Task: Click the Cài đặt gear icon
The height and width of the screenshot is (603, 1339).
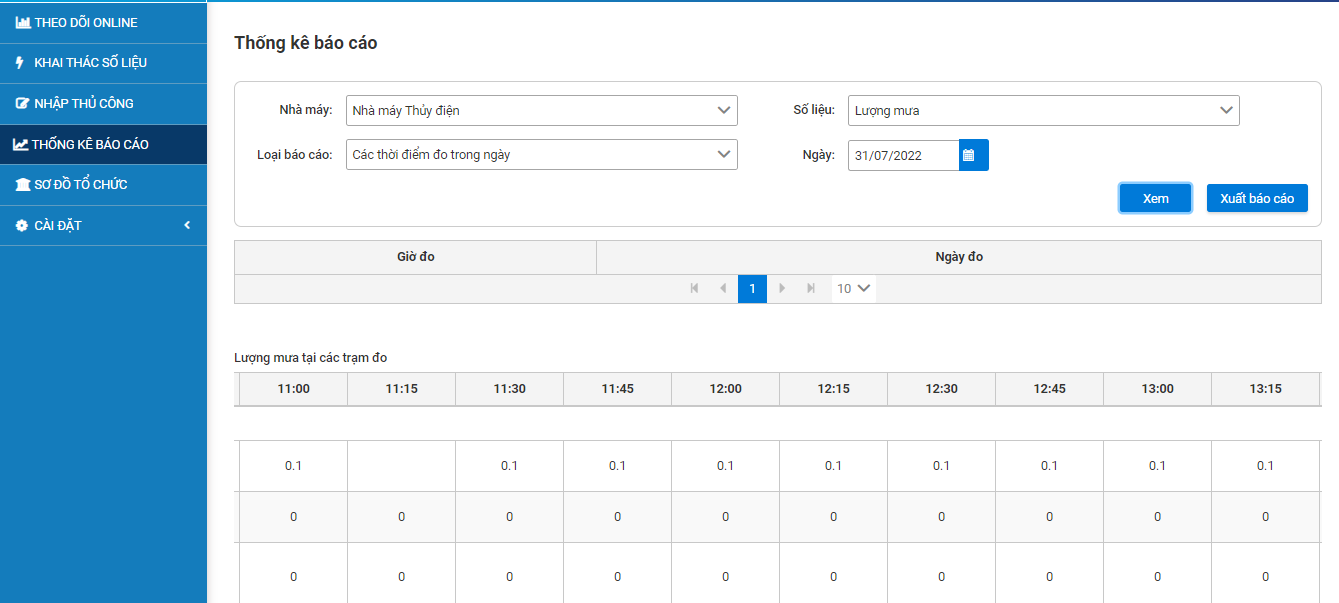Action: click(x=22, y=226)
